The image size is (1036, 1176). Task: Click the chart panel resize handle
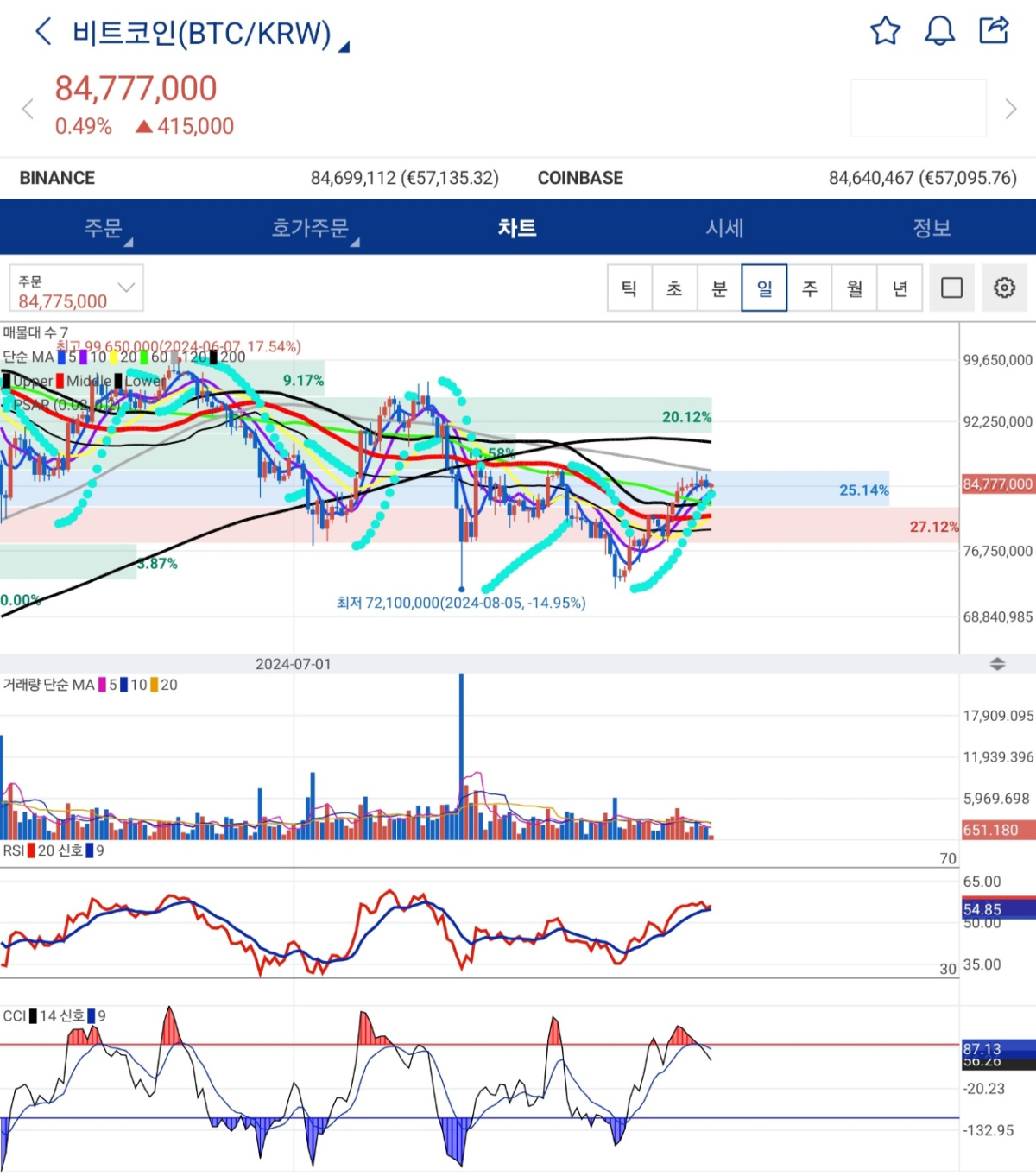[997, 664]
